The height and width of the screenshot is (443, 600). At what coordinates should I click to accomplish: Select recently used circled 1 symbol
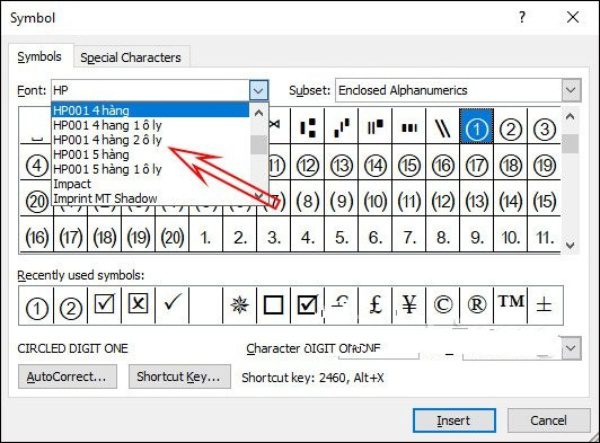tap(37, 307)
